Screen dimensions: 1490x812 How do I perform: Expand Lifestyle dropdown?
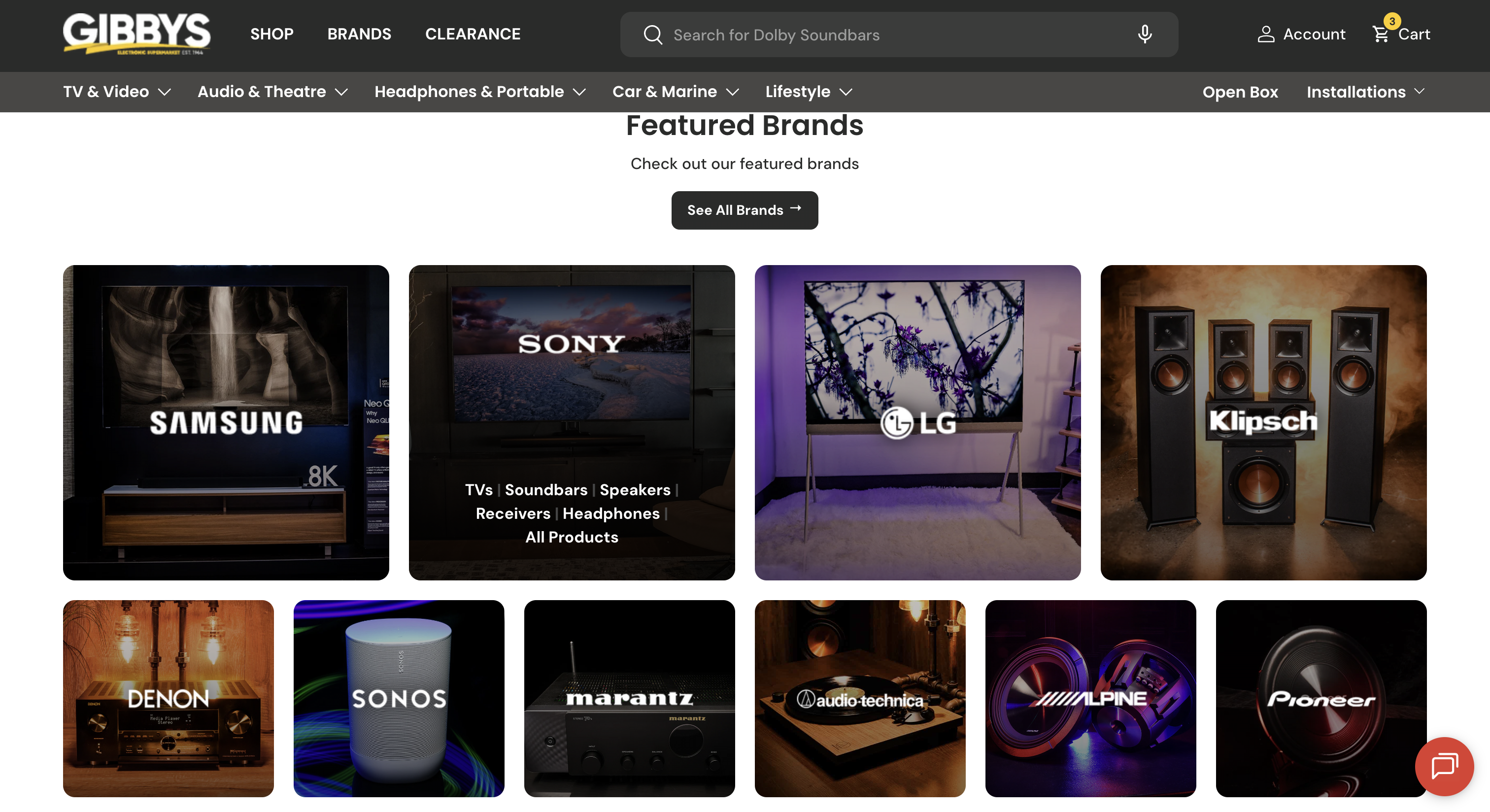pyautogui.click(x=809, y=91)
